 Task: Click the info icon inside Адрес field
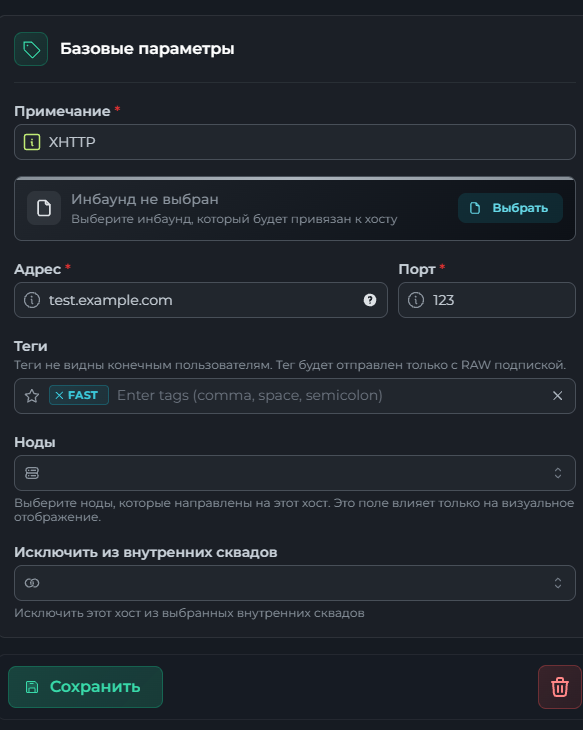coord(32,300)
